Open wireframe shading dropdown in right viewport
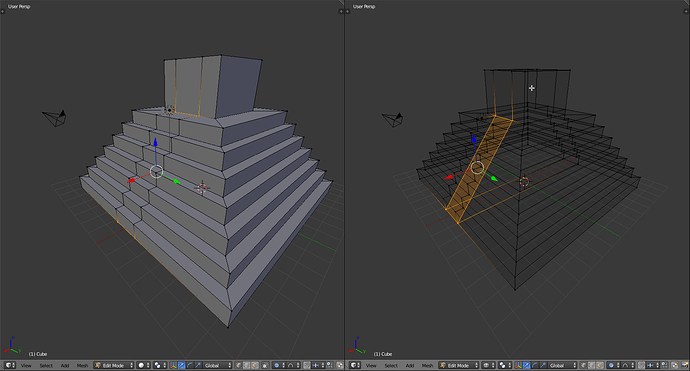Screen dimensions: 690x371 tap(489, 365)
